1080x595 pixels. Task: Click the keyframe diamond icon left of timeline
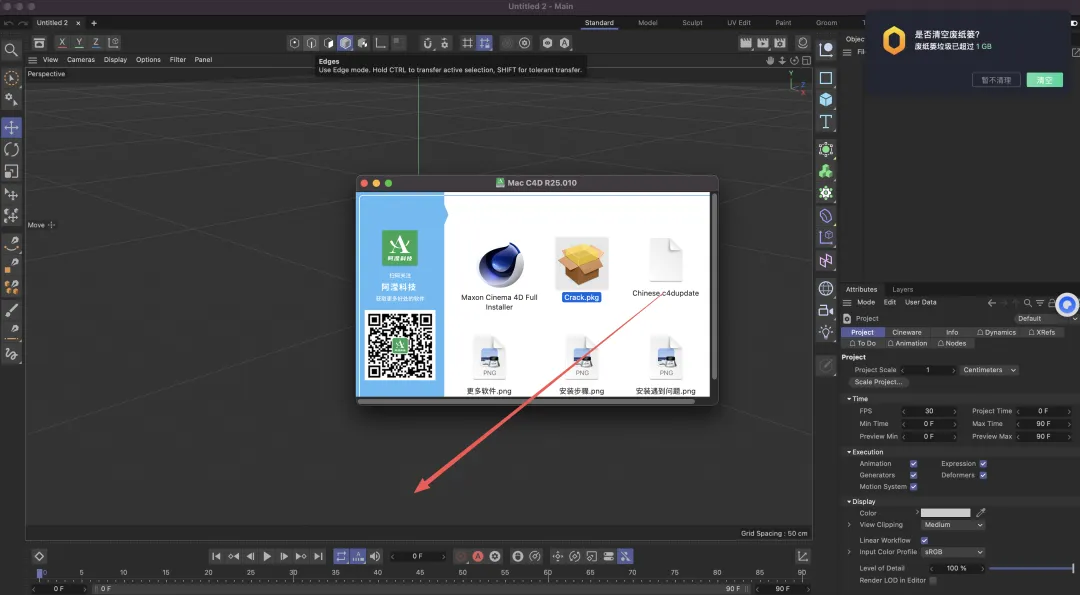tap(39, 556)
